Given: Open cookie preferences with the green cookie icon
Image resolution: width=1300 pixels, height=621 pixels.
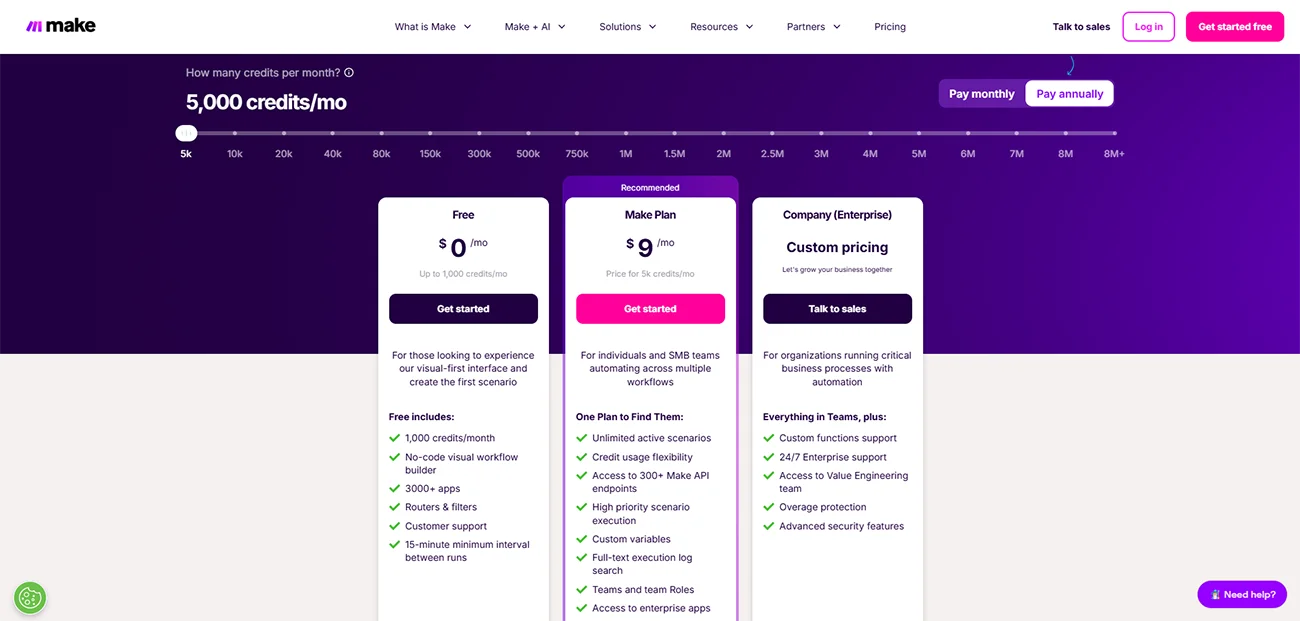Looking at the screenshot, I should click(x=29, y=598).
